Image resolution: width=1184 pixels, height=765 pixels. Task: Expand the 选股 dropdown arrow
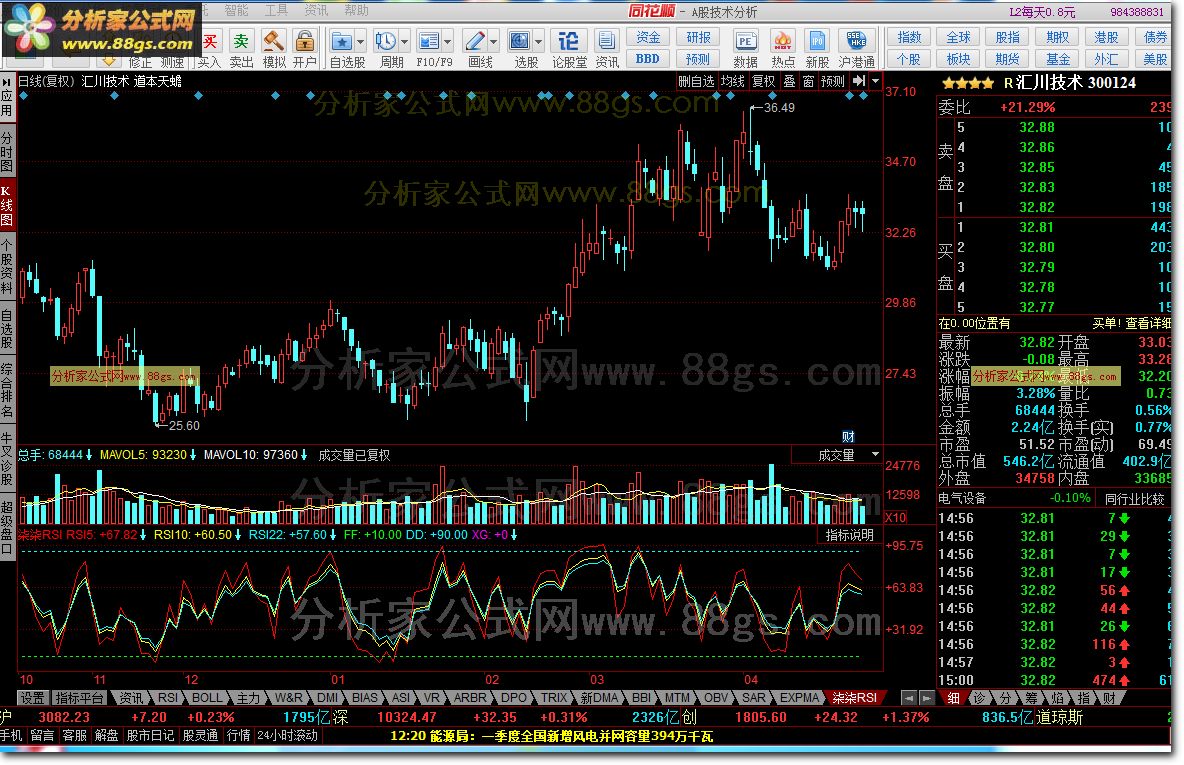[x=538, y=42]
